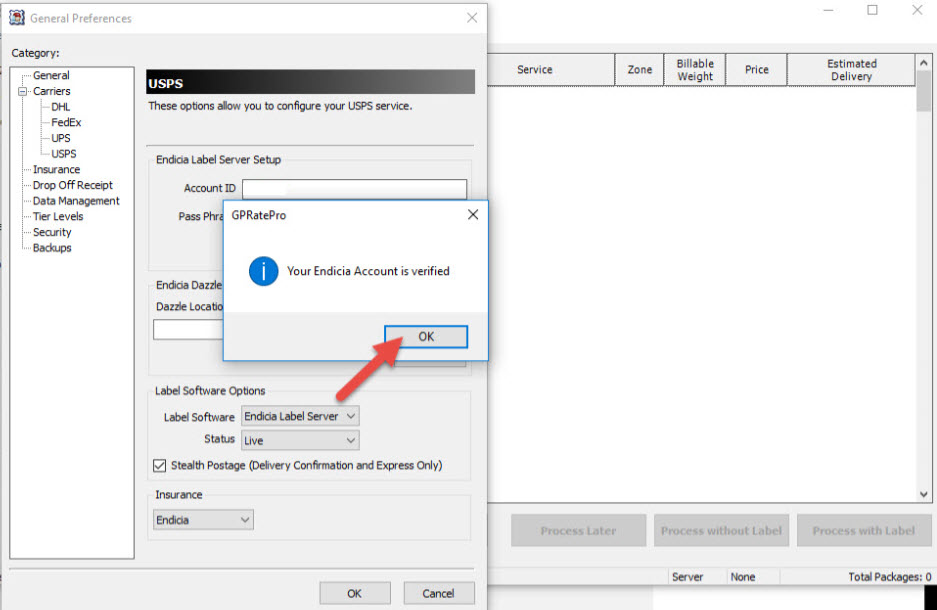Open FedEx carrier settings
Viewport: 937px width, 610px height.
pyautogui.click(x=66, y=122)
